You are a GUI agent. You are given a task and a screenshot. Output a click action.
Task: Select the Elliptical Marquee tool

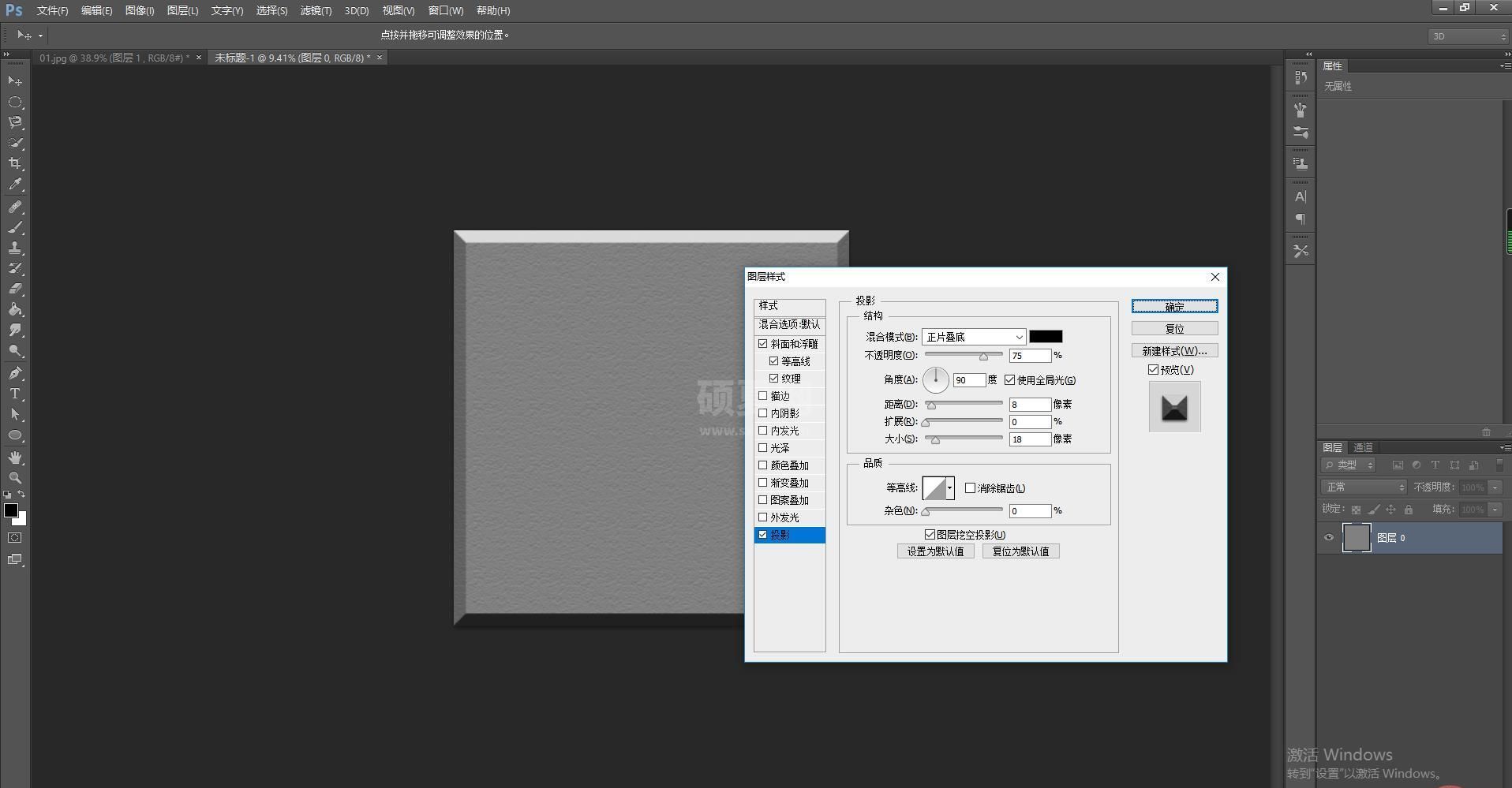[15, 102]
